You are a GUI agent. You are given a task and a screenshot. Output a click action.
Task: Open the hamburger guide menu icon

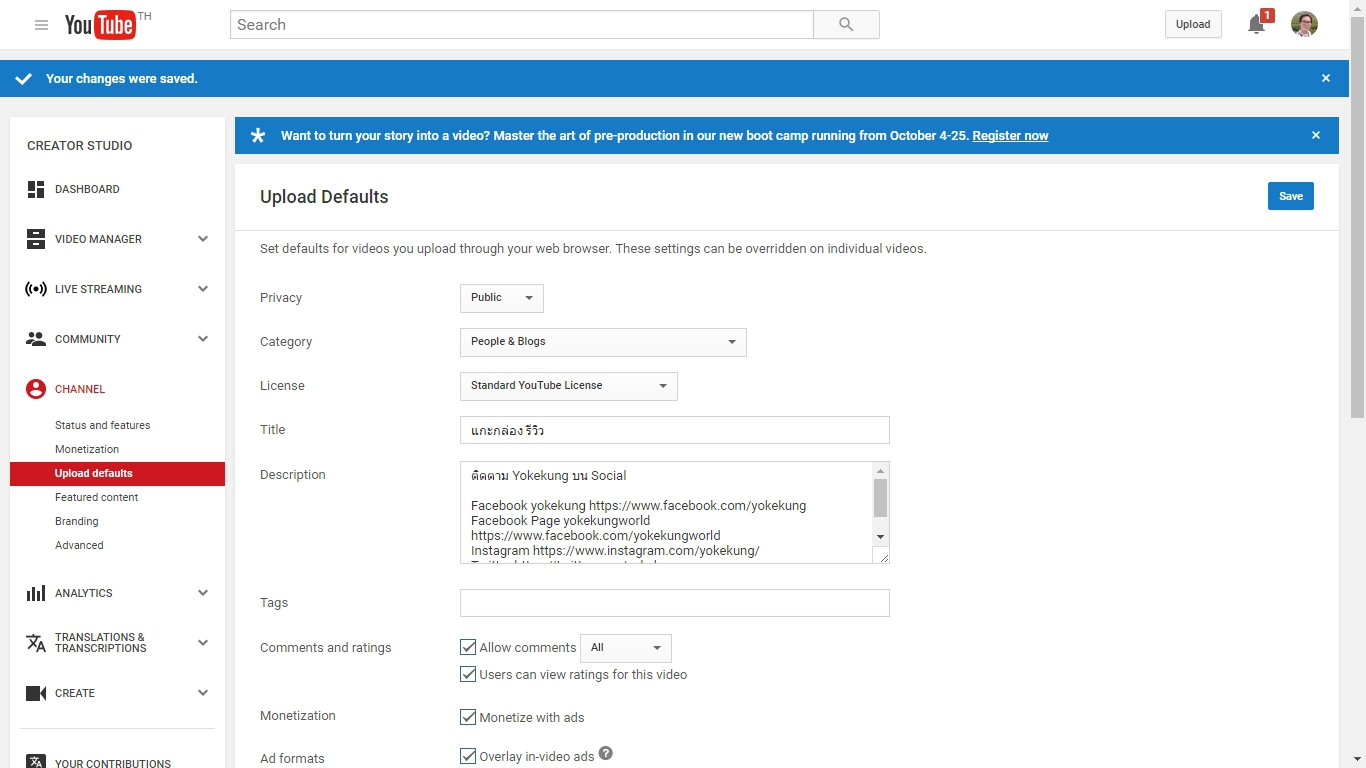point(41,25)
